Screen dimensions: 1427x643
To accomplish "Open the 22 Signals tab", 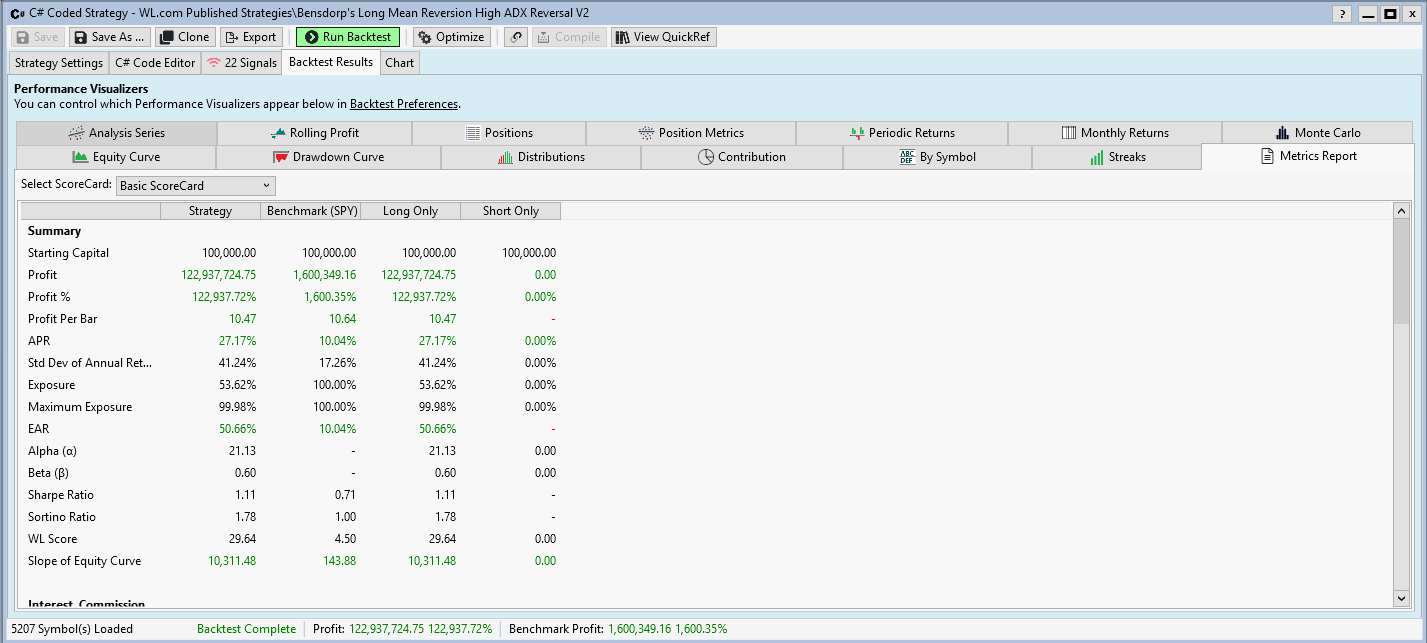I will [x=241, y=63].
